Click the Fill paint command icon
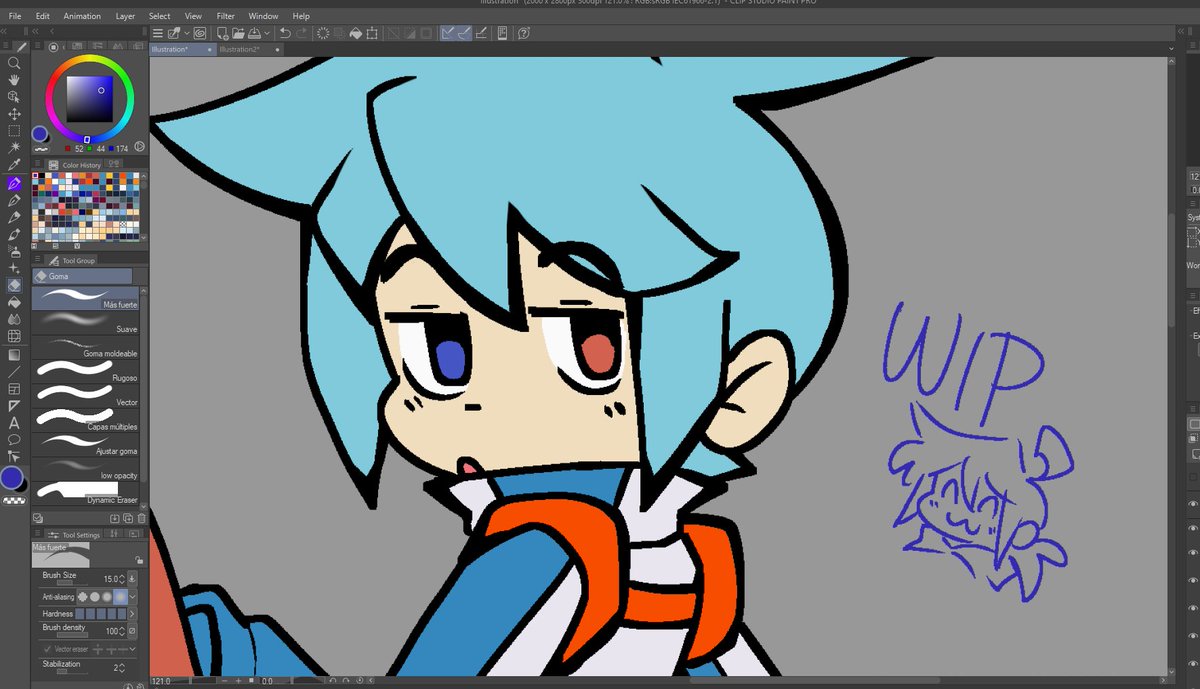The height and width of the screenshot is (689, 1200). (356, 33)
